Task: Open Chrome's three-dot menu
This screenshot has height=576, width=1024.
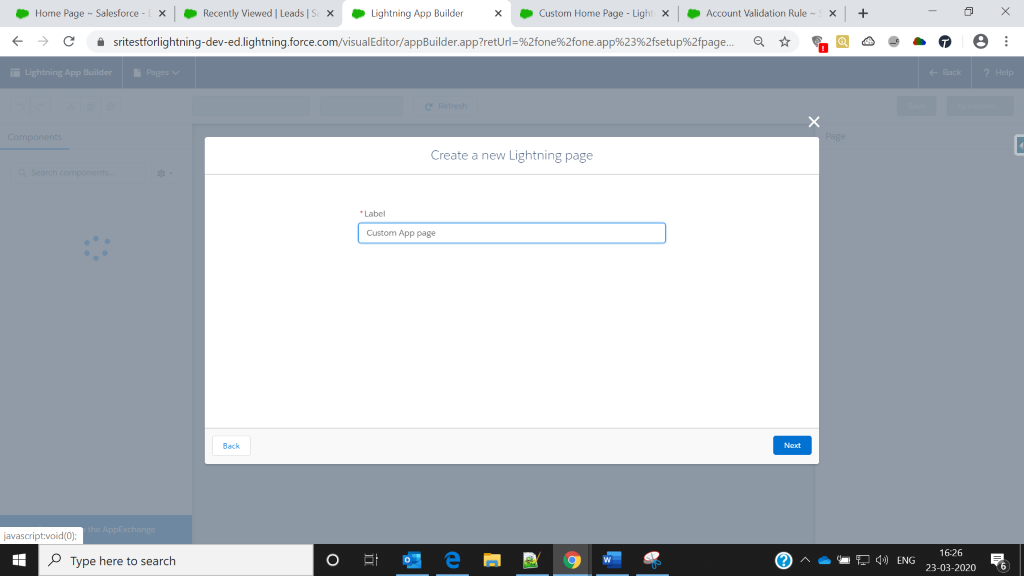Action: (1007, 42)
